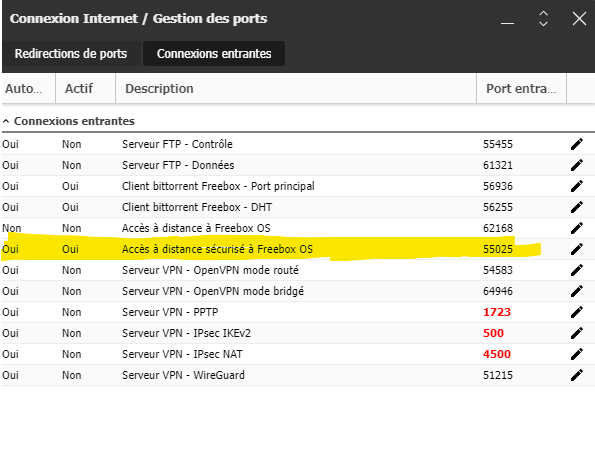This screenshot has width=595, height=453.
Task: Switch to Redirections de ports tab
Action: [x=71, y=53]
